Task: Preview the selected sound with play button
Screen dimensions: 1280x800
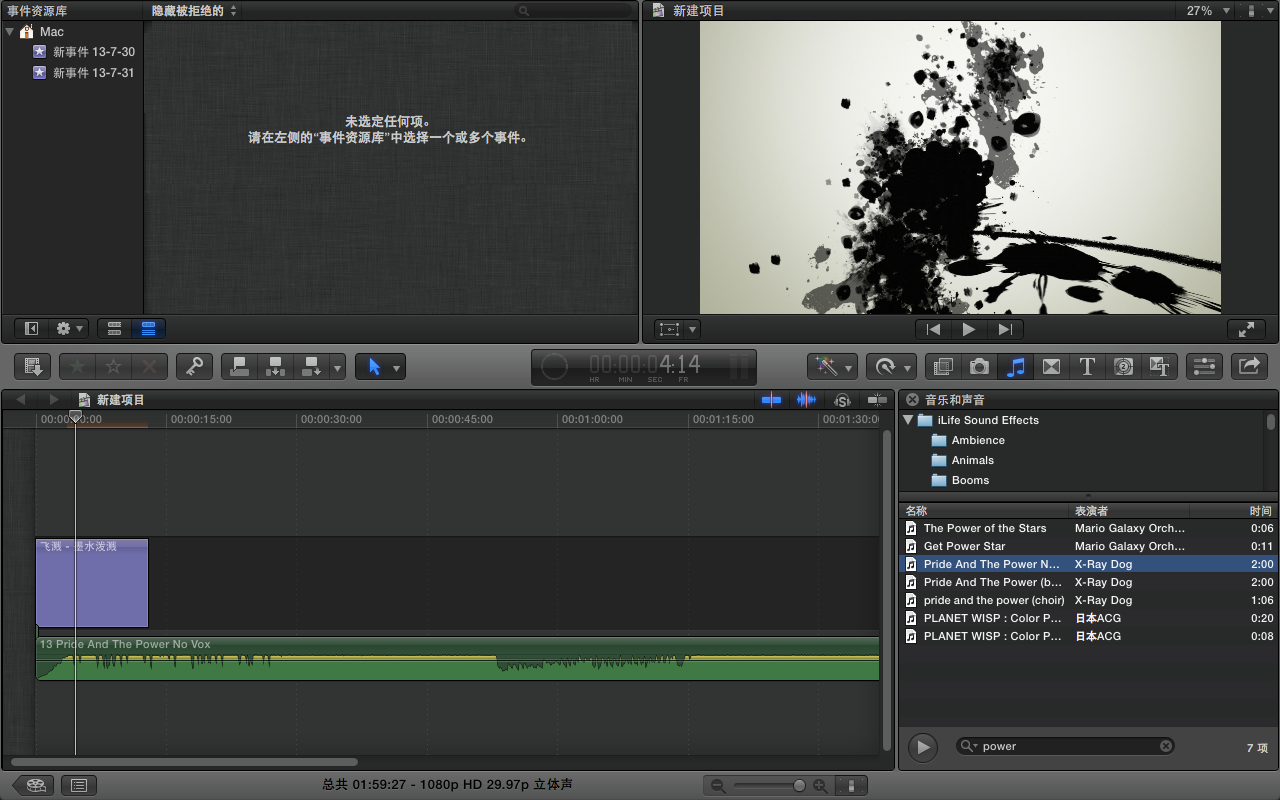Action: tap(922, 746)
